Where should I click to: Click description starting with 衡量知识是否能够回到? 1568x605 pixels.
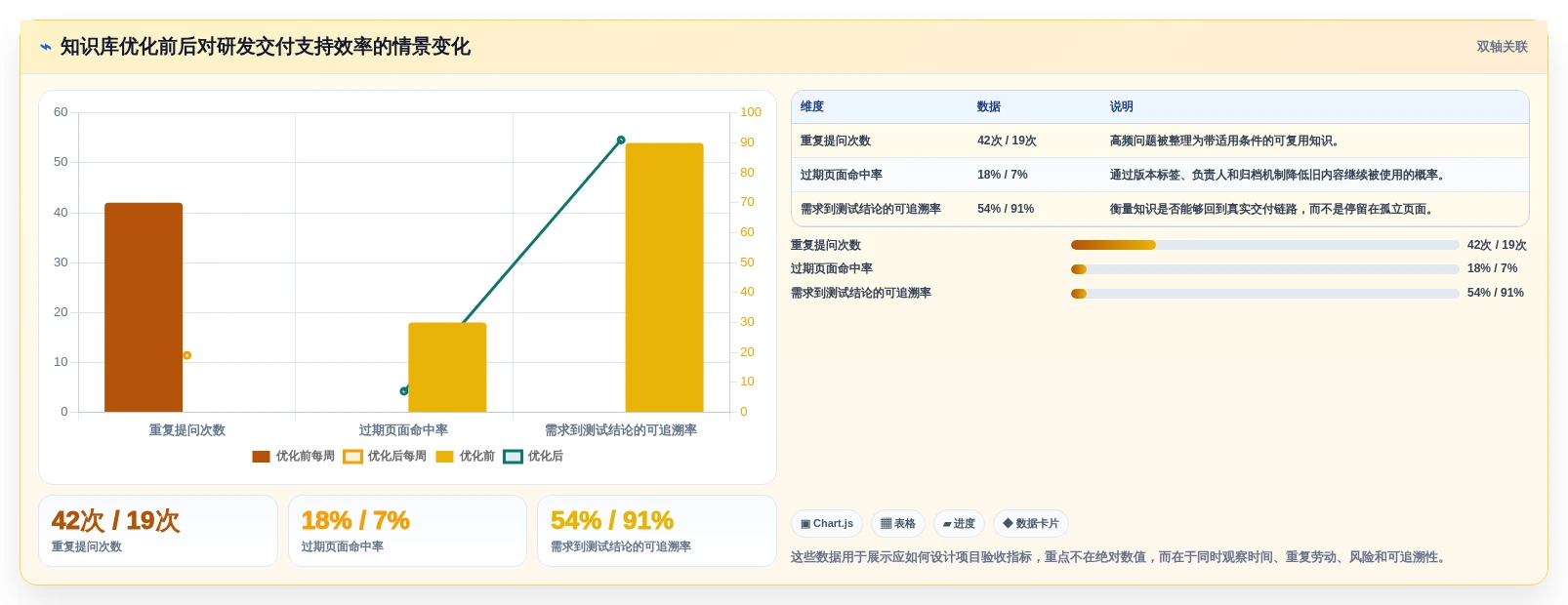[x=1274, y=209]
